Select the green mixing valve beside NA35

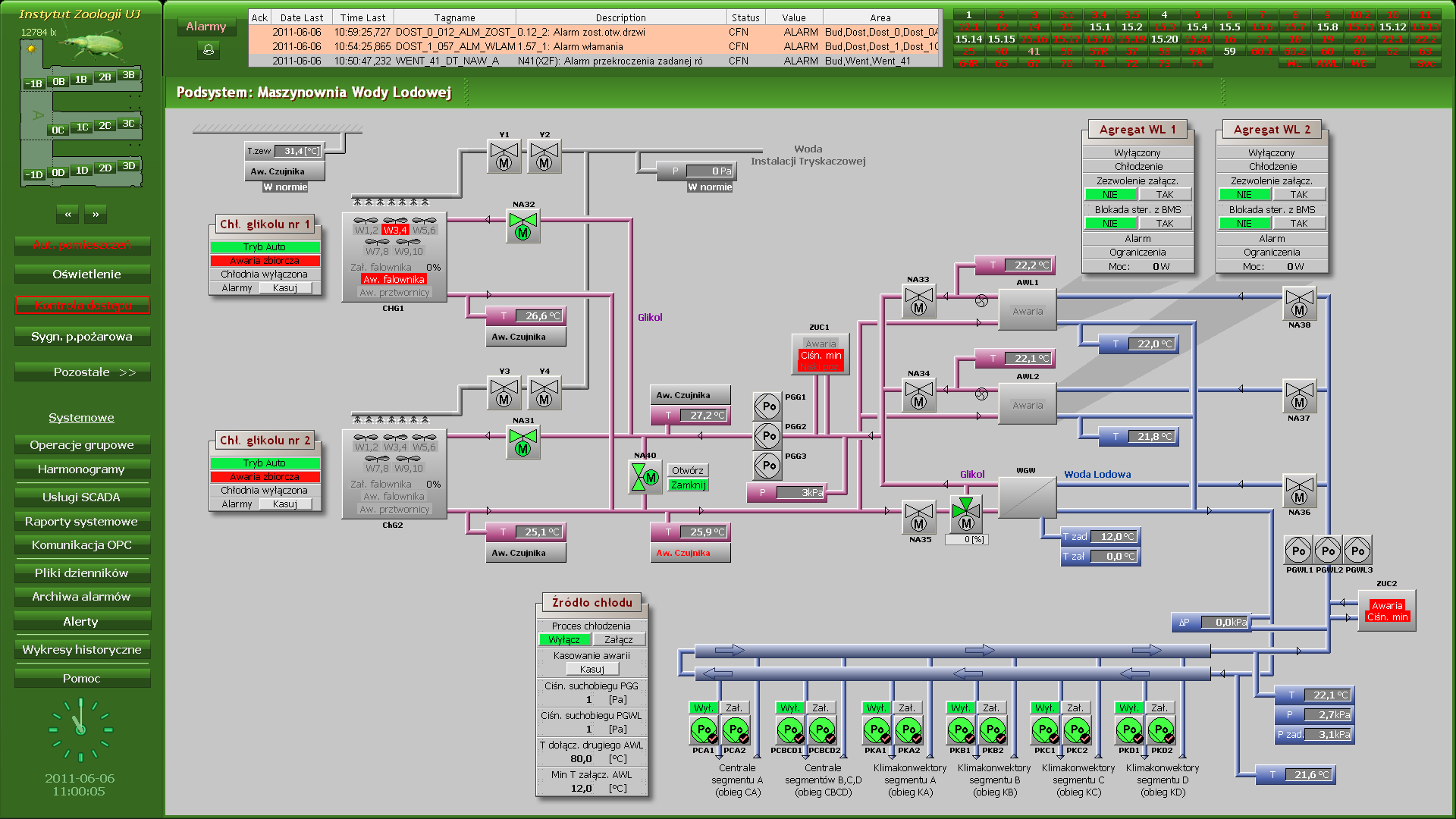pos(966,515)
